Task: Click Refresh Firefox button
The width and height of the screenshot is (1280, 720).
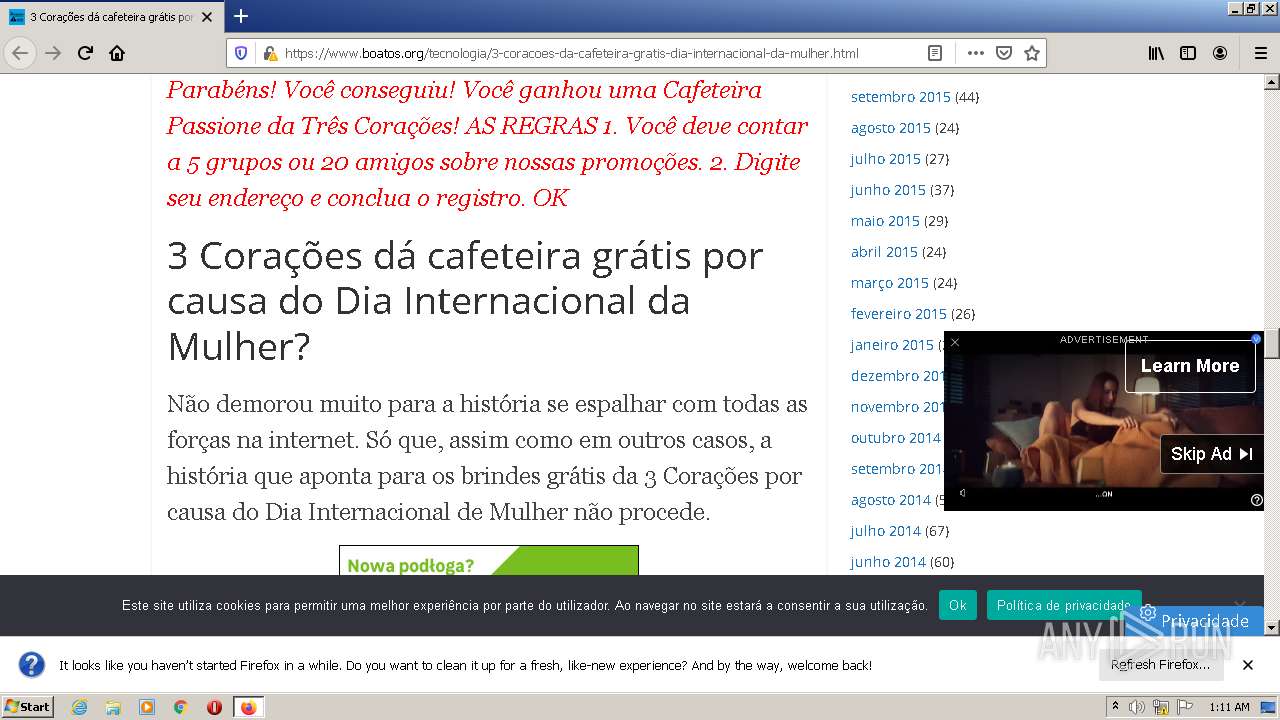Action: [x=1160, y=665]
